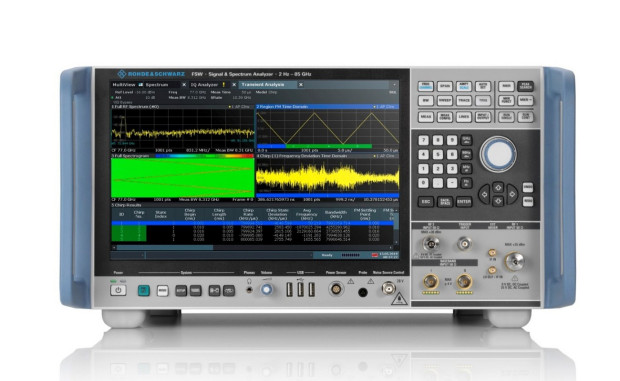Tap the BW hardkey
Screen dimensions: 620x381
click(x=426, y=101)
